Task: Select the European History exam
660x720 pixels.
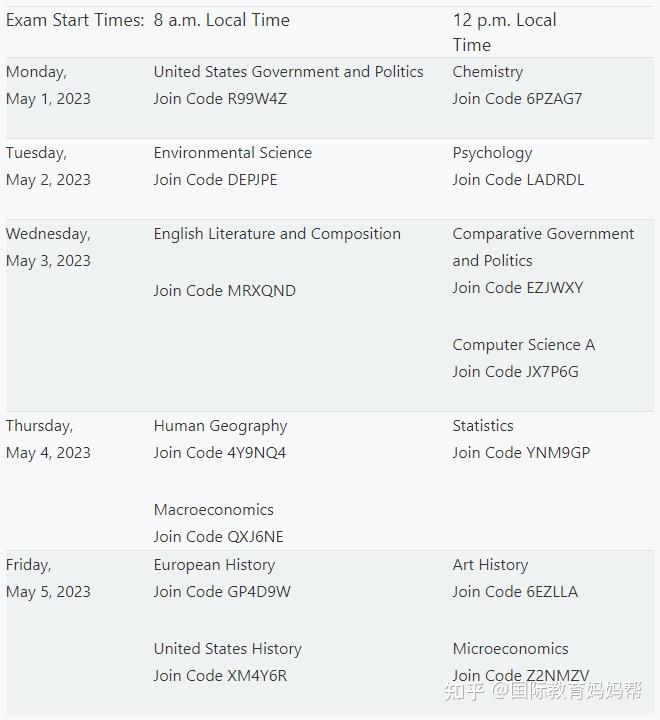Action: click(x=214, y=565)
